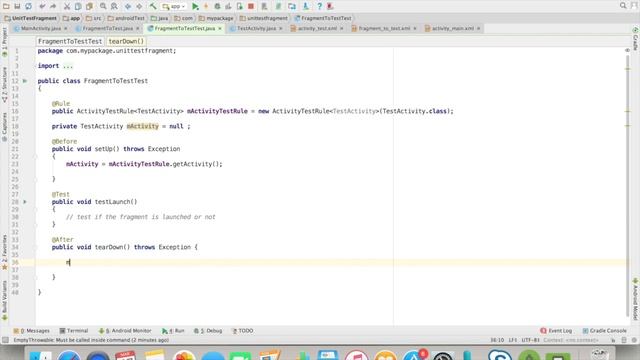Switch to TestActivity.java tab
640x360 pixels.
(x=256, y=29)
